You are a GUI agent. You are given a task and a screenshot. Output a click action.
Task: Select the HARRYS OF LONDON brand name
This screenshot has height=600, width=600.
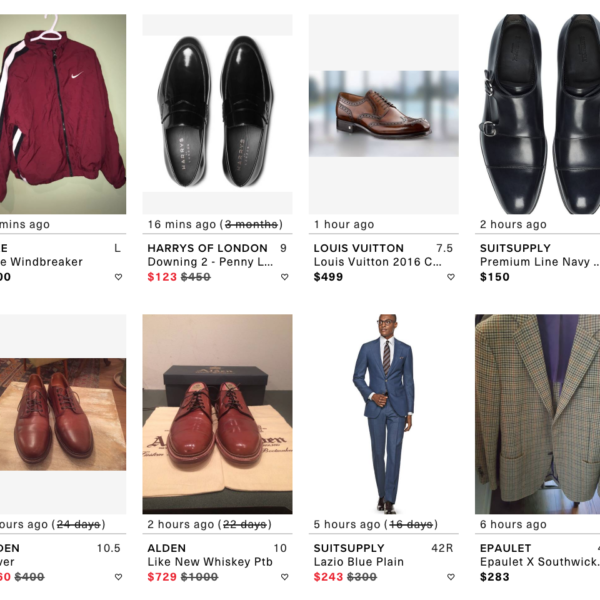[x=207, y=248]
